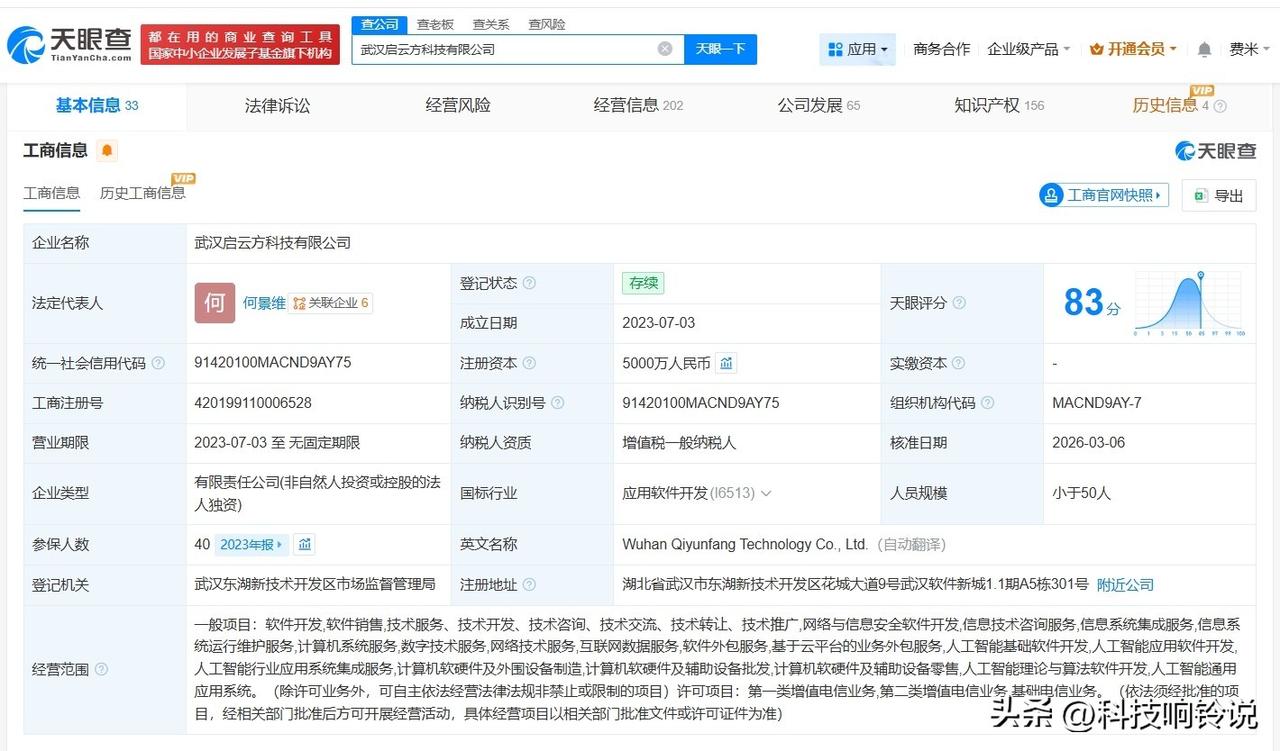Open the 商务合作 link

tap(942, 49)
